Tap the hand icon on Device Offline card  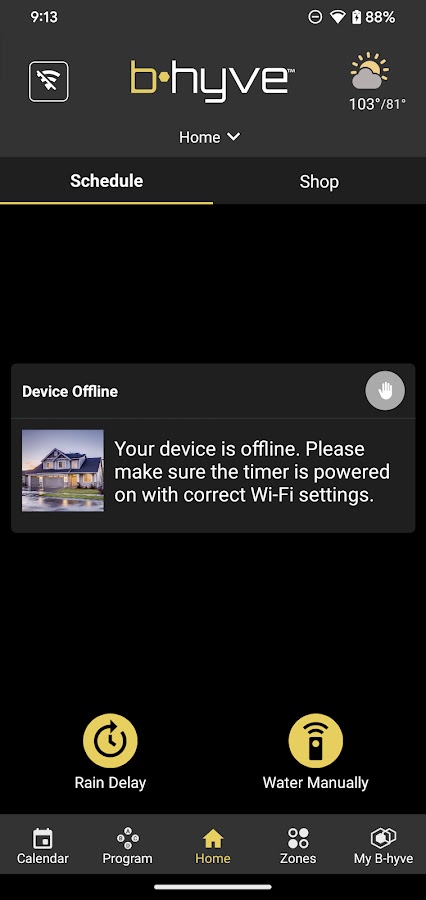pos(385,391)
